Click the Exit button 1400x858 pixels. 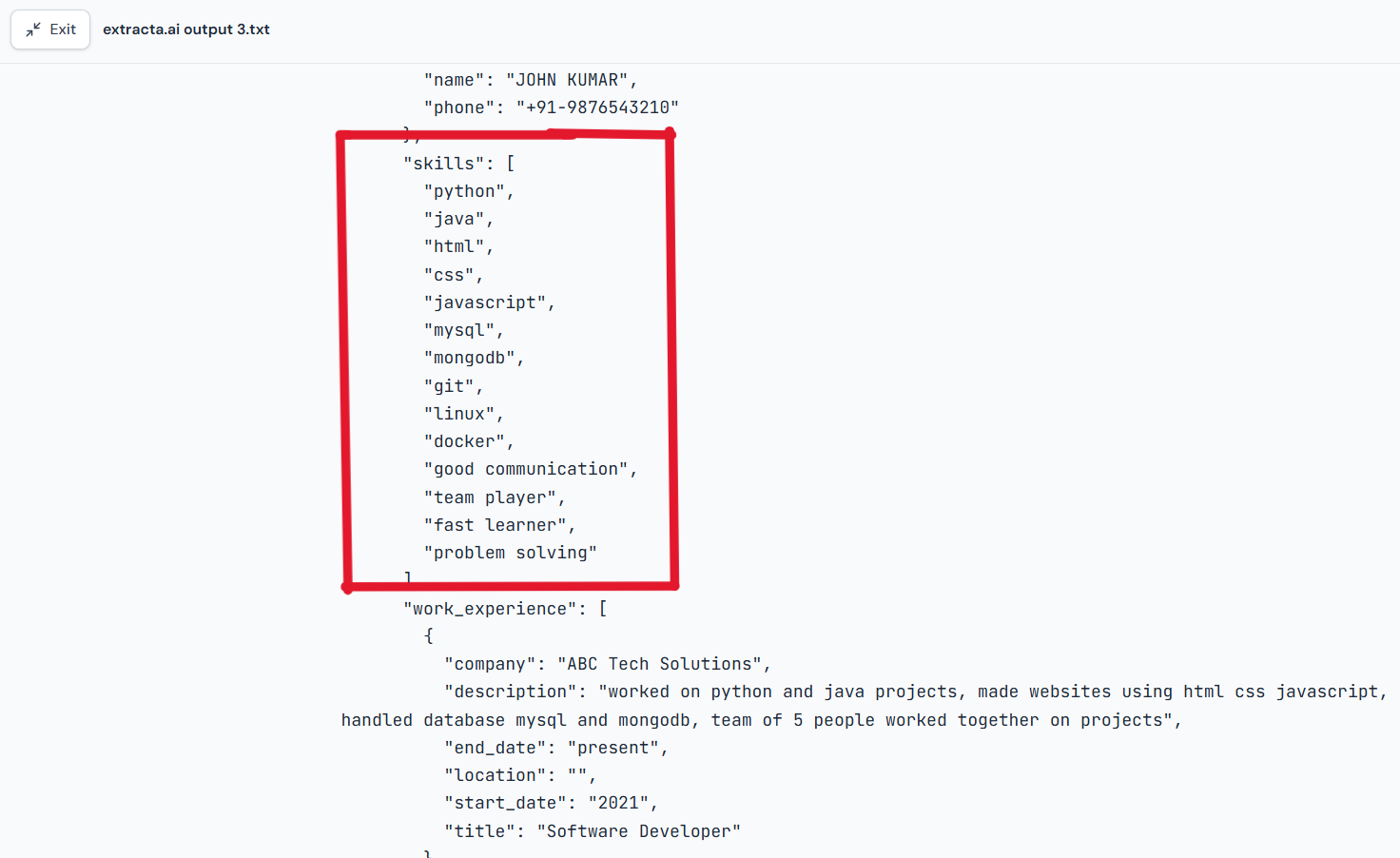click(50, 29)
